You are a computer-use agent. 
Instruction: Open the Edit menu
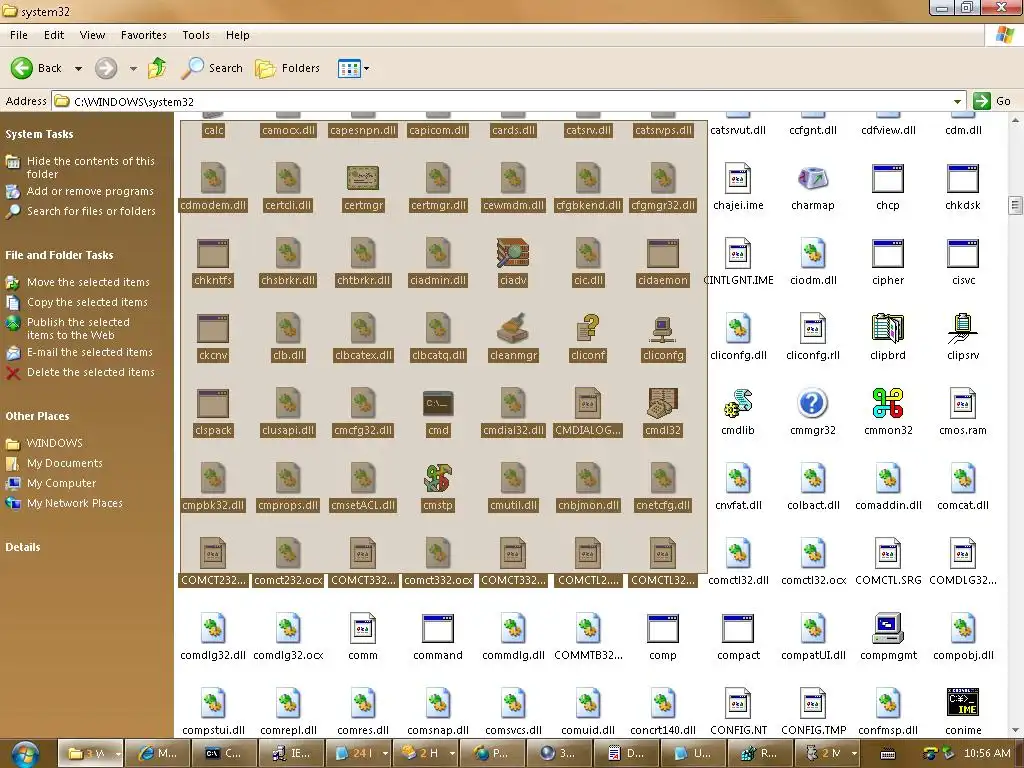54,35
